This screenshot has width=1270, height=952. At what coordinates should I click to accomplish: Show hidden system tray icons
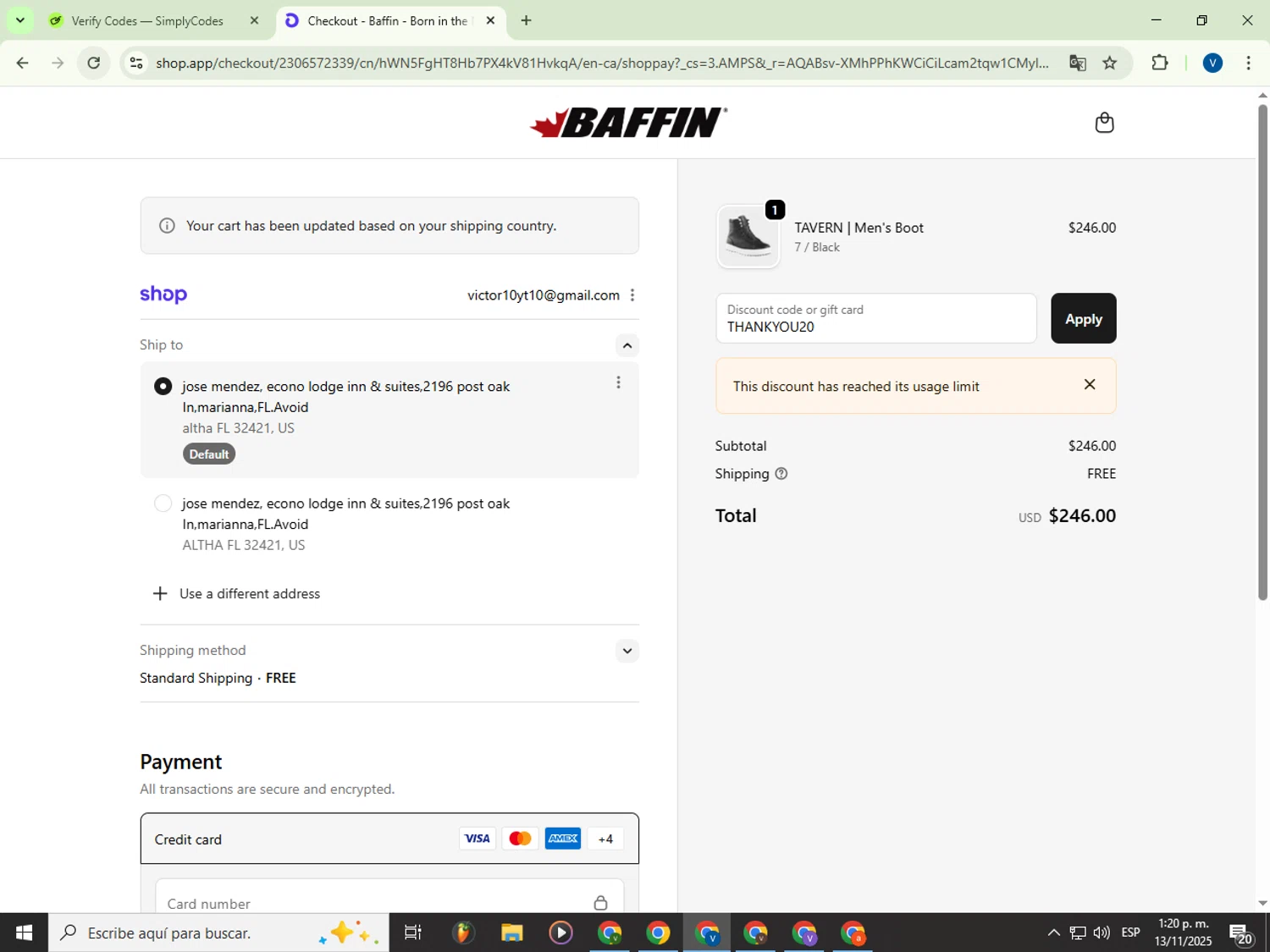point(1053,933)
